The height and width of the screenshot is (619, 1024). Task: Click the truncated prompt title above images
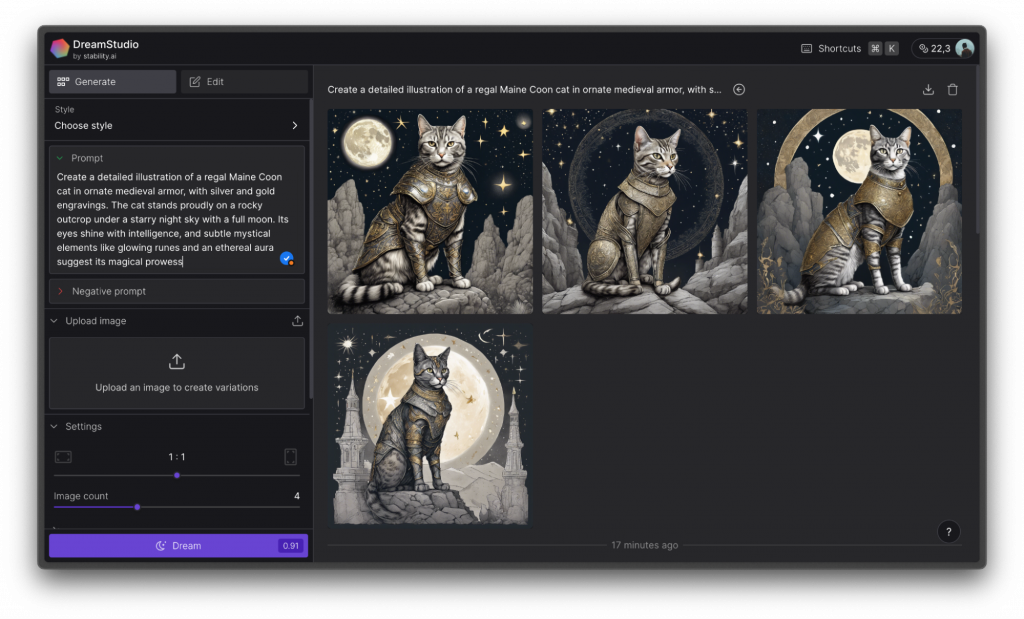[524, 89]
